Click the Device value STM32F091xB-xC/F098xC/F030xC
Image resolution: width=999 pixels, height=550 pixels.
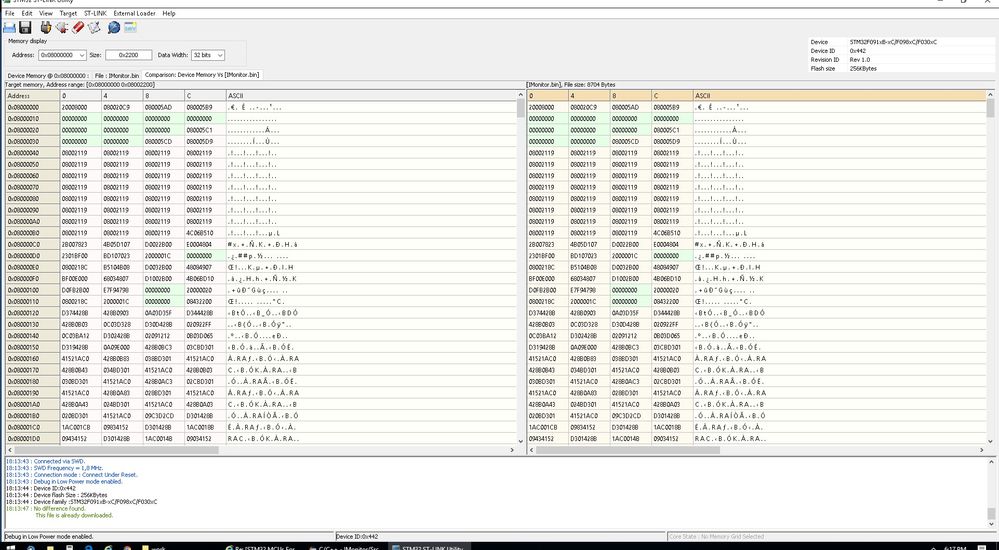coord(893,42)
